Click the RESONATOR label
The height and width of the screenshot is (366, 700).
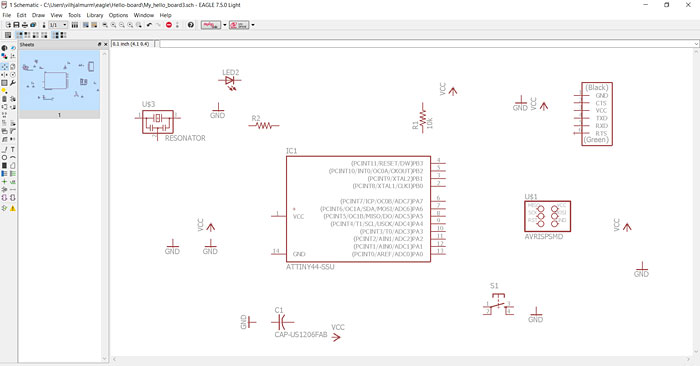pyautogui.click(x=185, y=138)
